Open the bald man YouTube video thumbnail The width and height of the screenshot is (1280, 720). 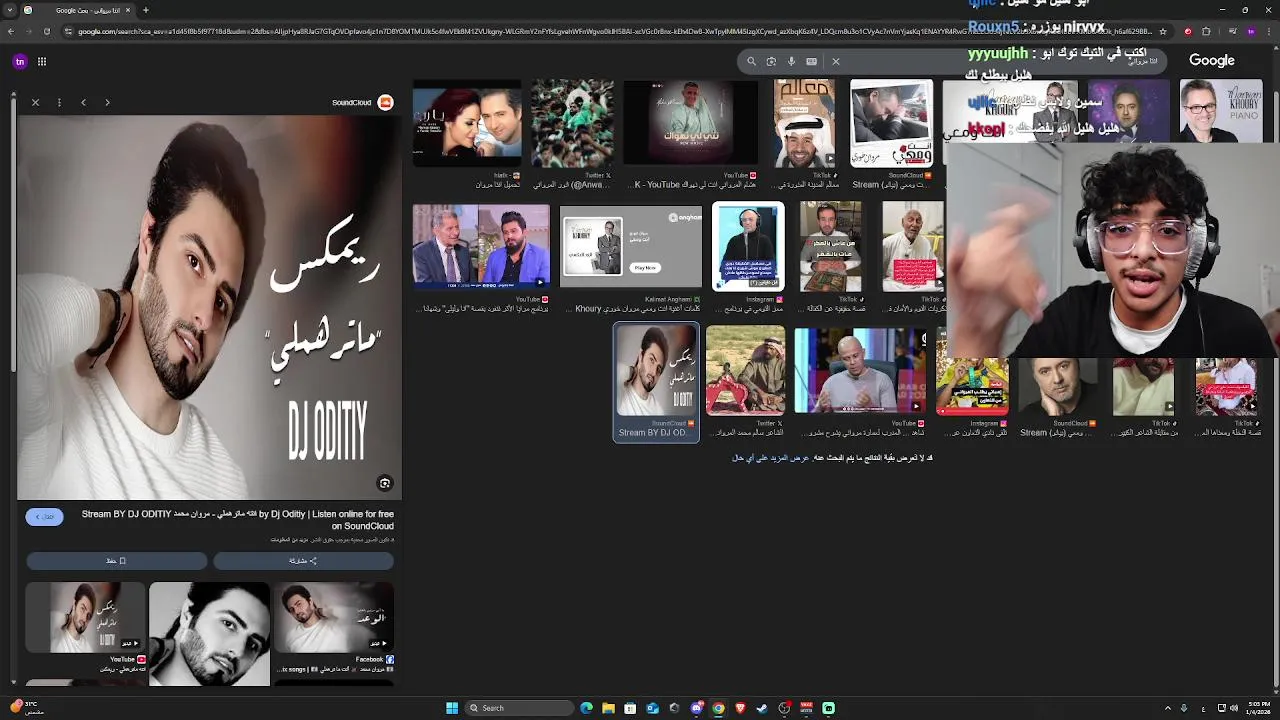860,370
